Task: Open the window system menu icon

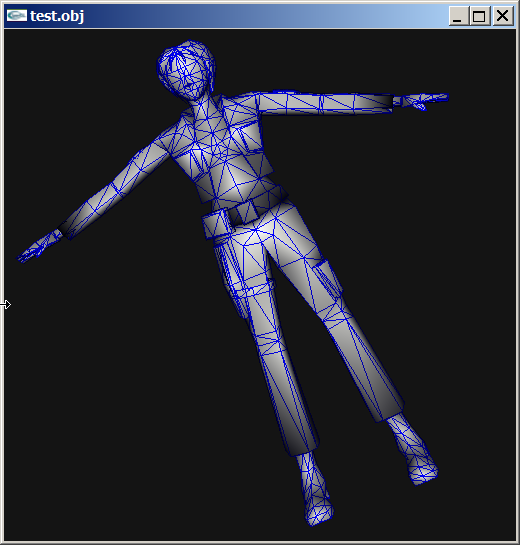Action: pyautogui.click(x=17, y=16)
